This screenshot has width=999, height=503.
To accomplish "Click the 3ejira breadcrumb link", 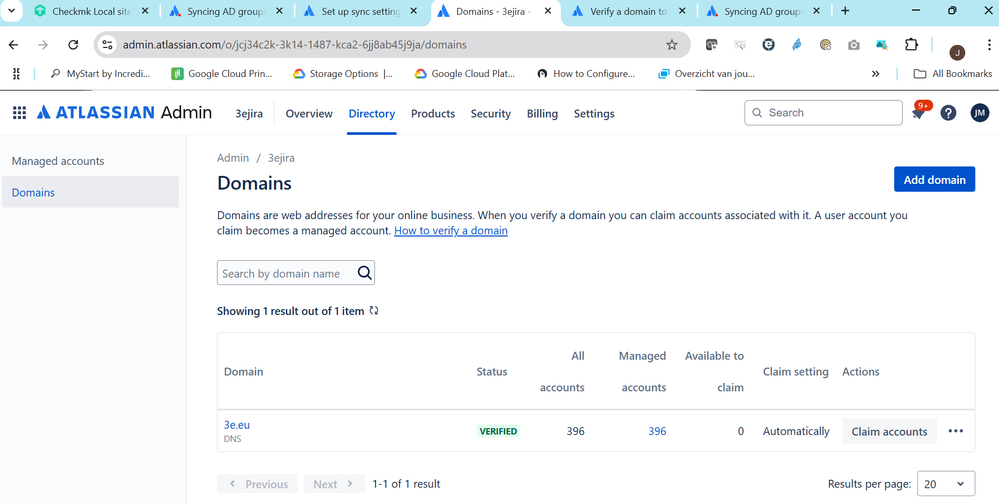I will point(281,157).
